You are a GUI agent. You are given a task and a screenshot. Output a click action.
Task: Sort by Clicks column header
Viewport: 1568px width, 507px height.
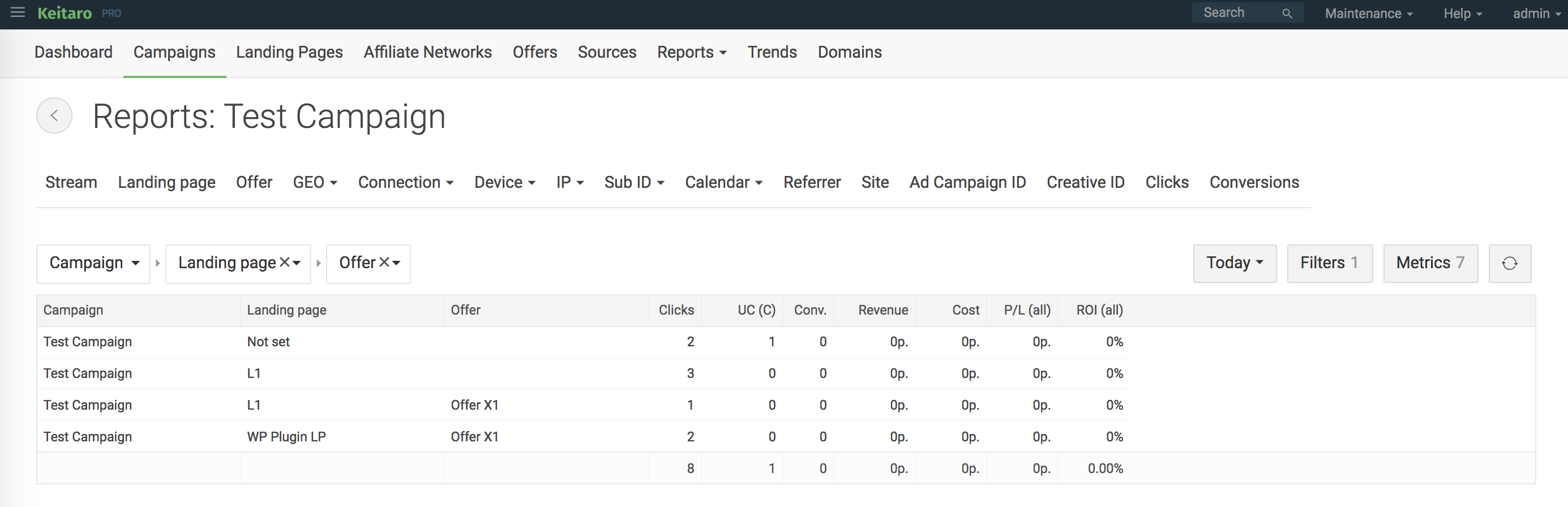(676, 311)
